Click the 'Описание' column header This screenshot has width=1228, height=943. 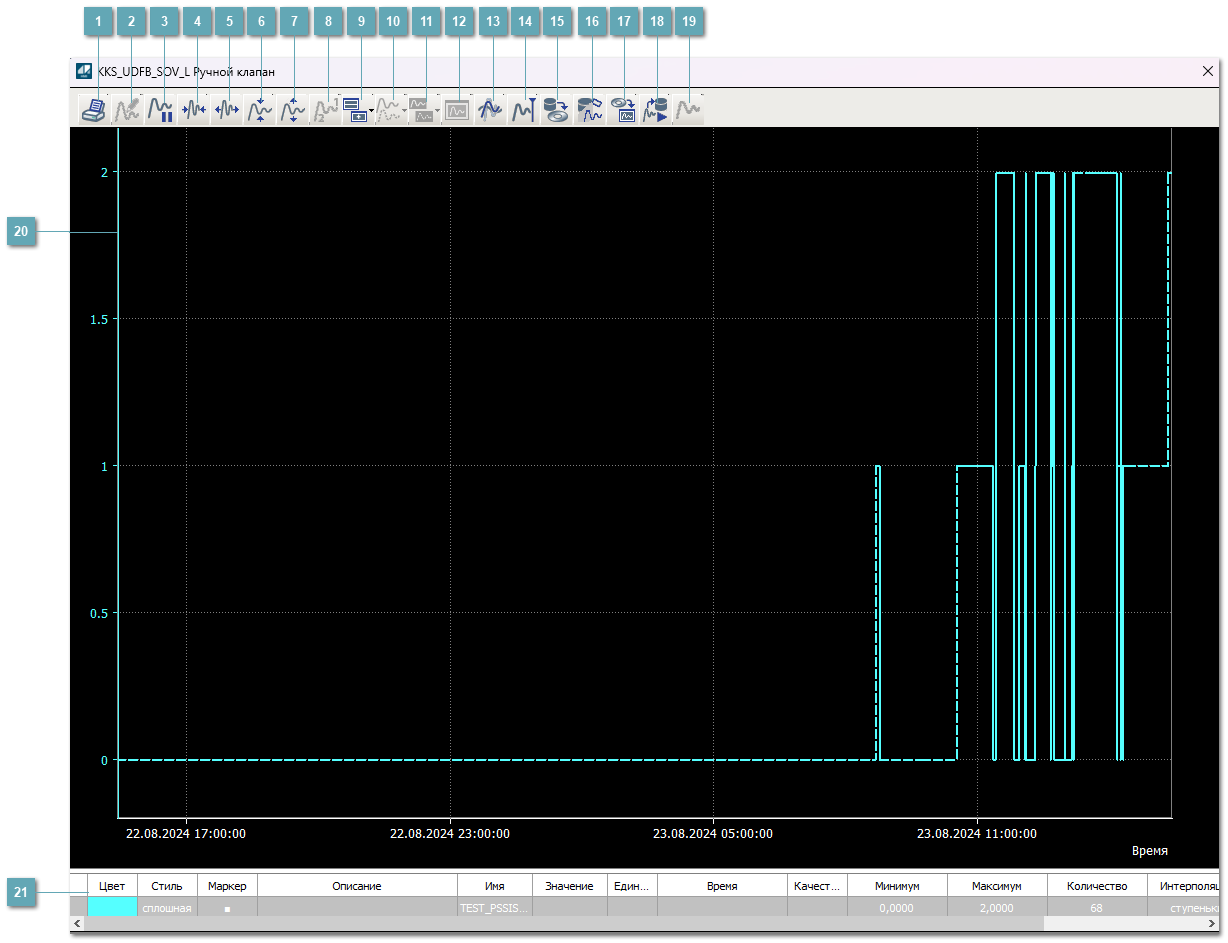point(357,886)
